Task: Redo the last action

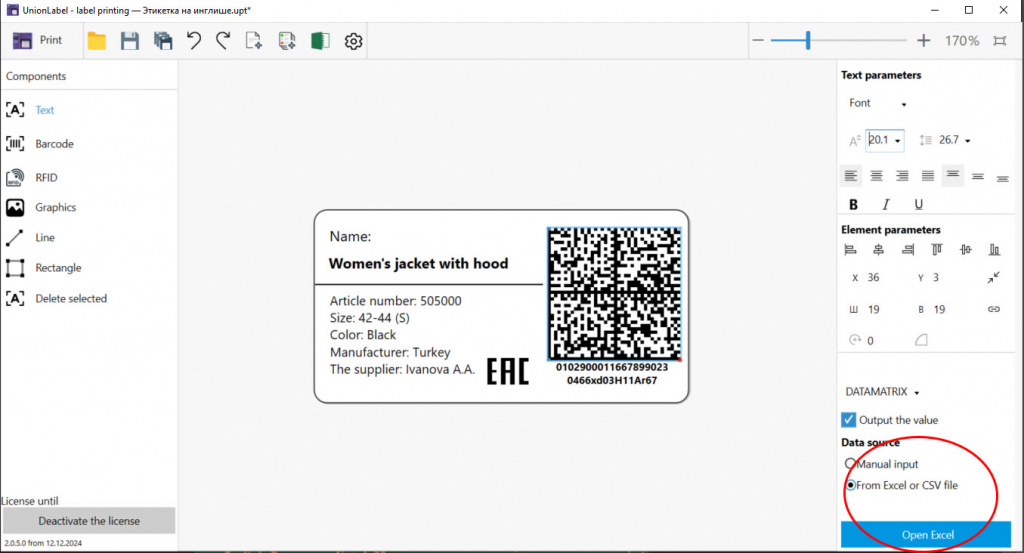Action: point(223,41)
